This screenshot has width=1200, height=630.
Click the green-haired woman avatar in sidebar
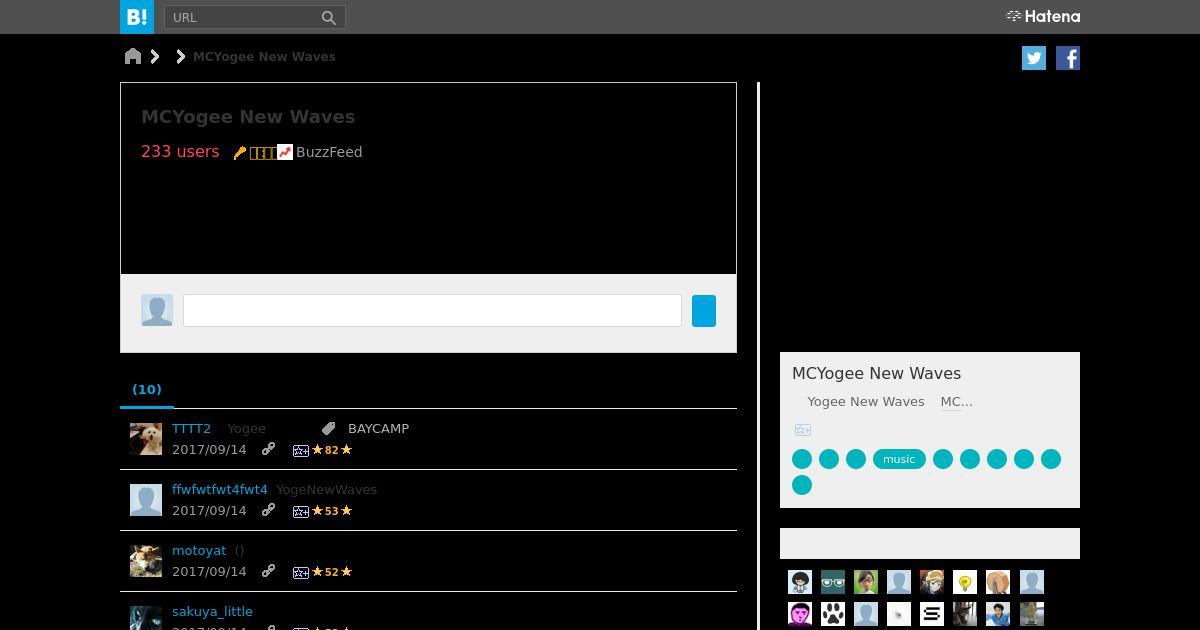[x=866, y=582]
